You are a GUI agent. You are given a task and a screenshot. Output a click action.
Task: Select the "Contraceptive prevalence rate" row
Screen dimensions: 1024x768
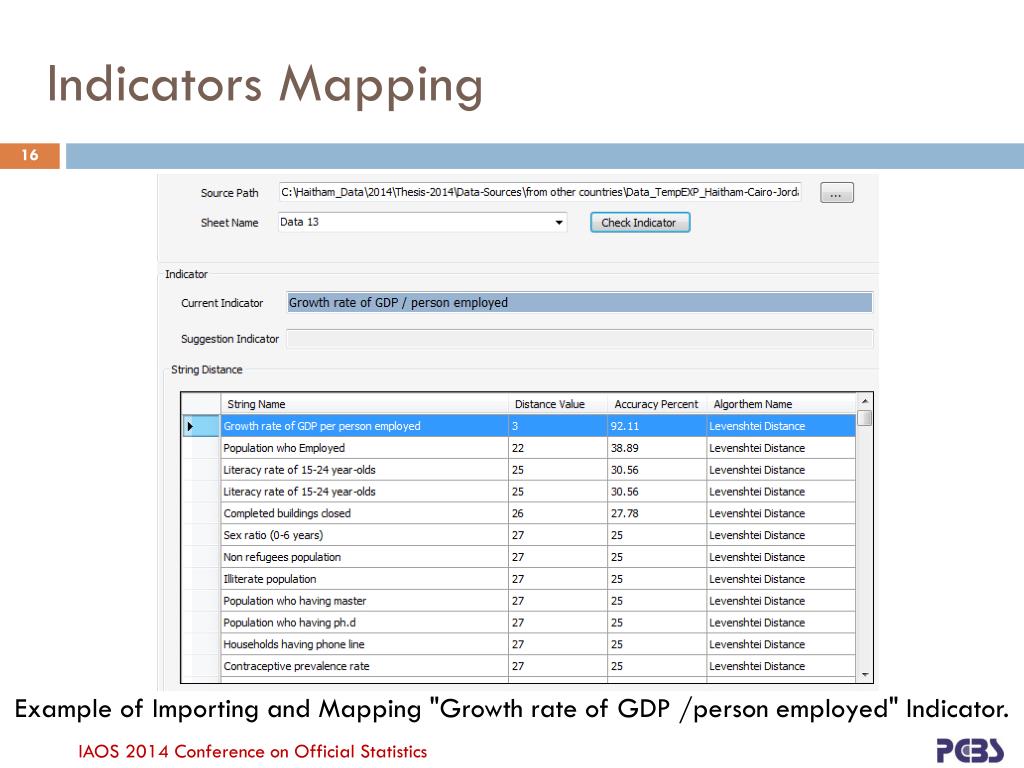tap(518, 666)
